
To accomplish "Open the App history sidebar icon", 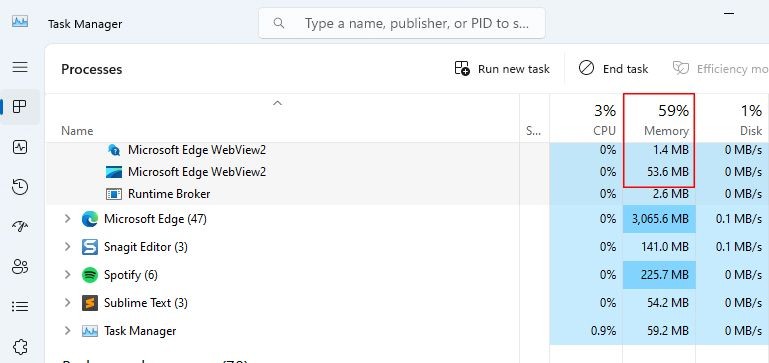I will pos(20,187).
